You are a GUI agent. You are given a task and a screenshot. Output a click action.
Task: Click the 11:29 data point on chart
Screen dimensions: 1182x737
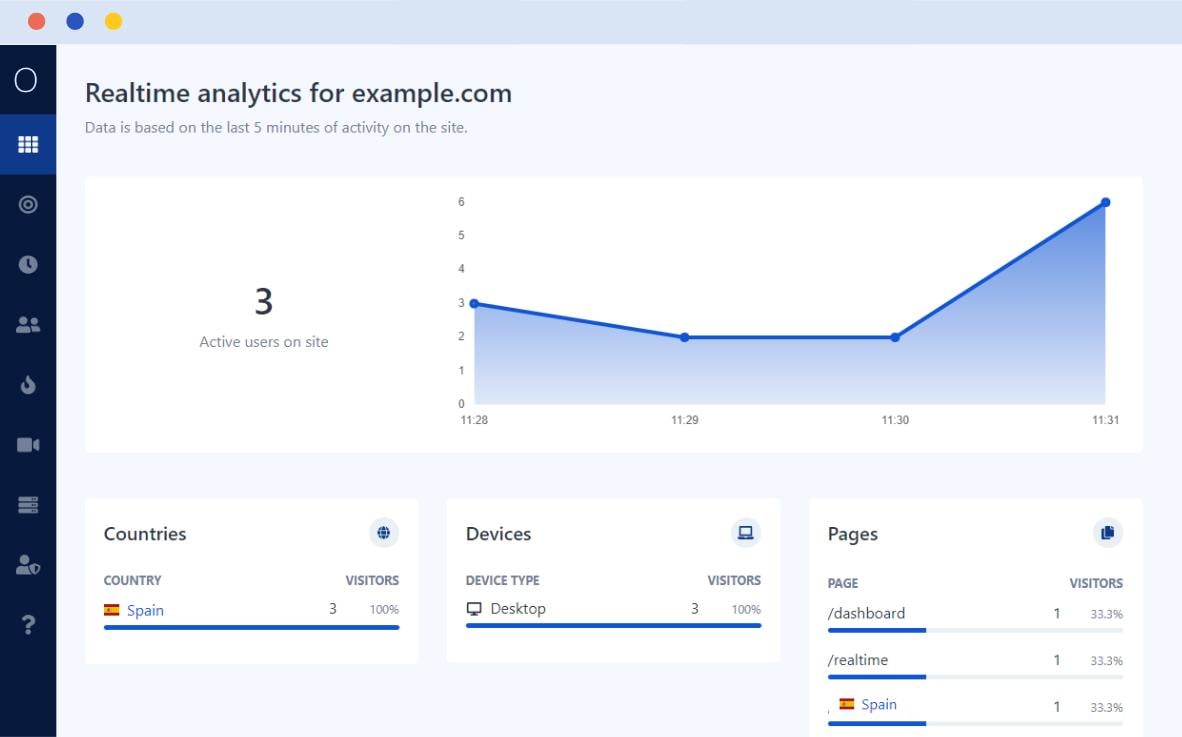coord(685,337)
